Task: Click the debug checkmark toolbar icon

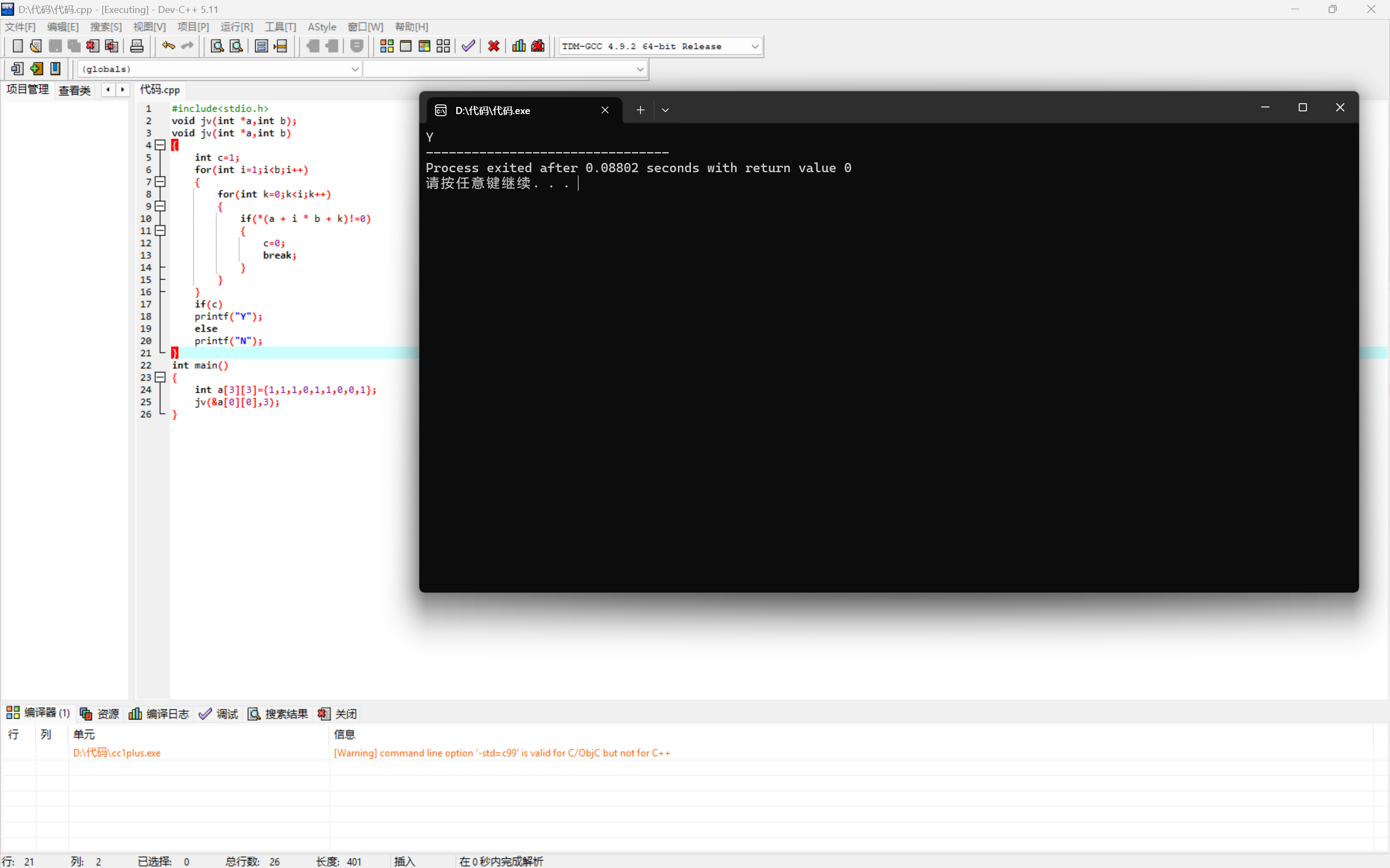Action: click(468, 46)
